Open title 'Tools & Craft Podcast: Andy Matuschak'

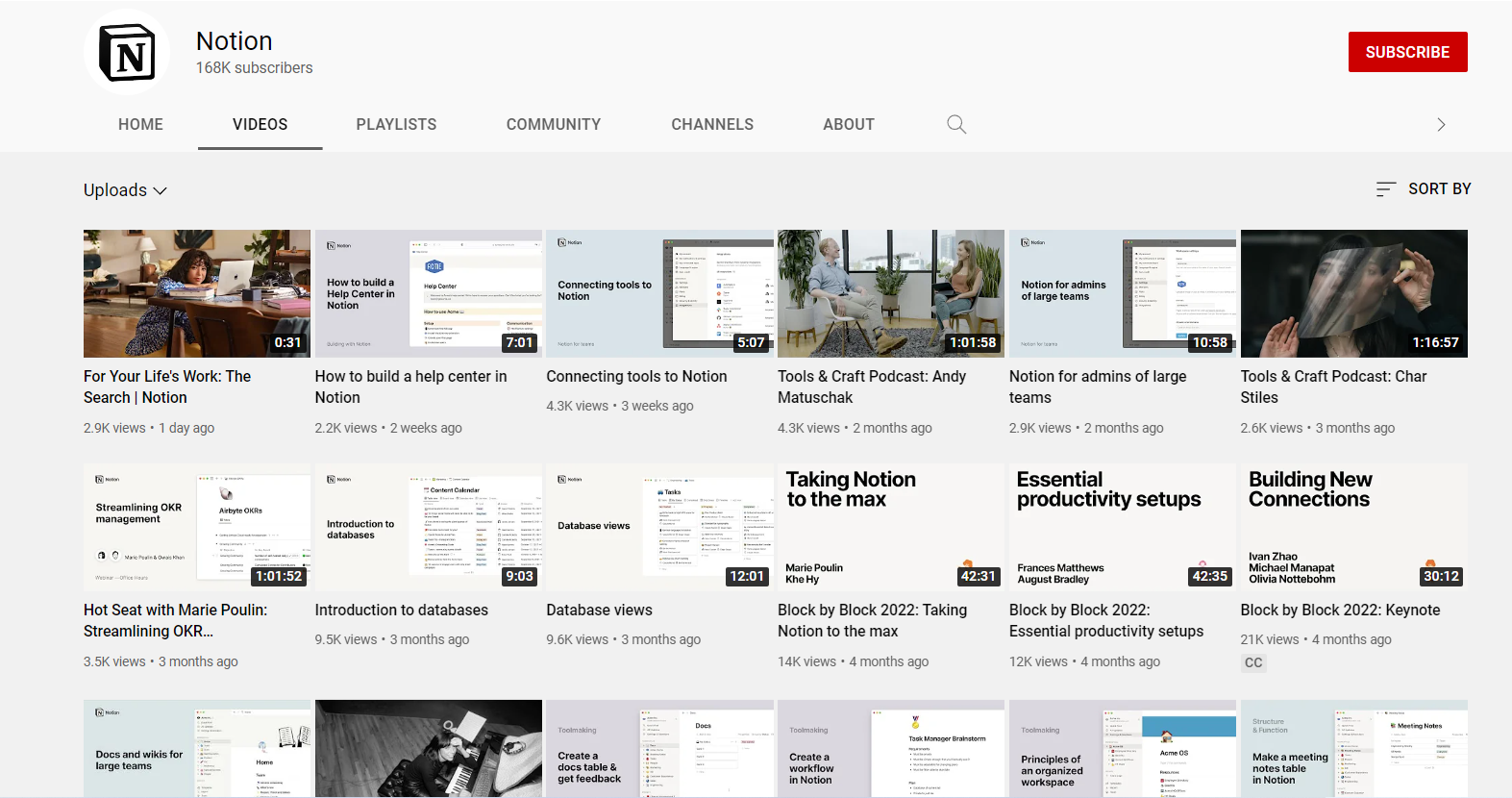872,387
